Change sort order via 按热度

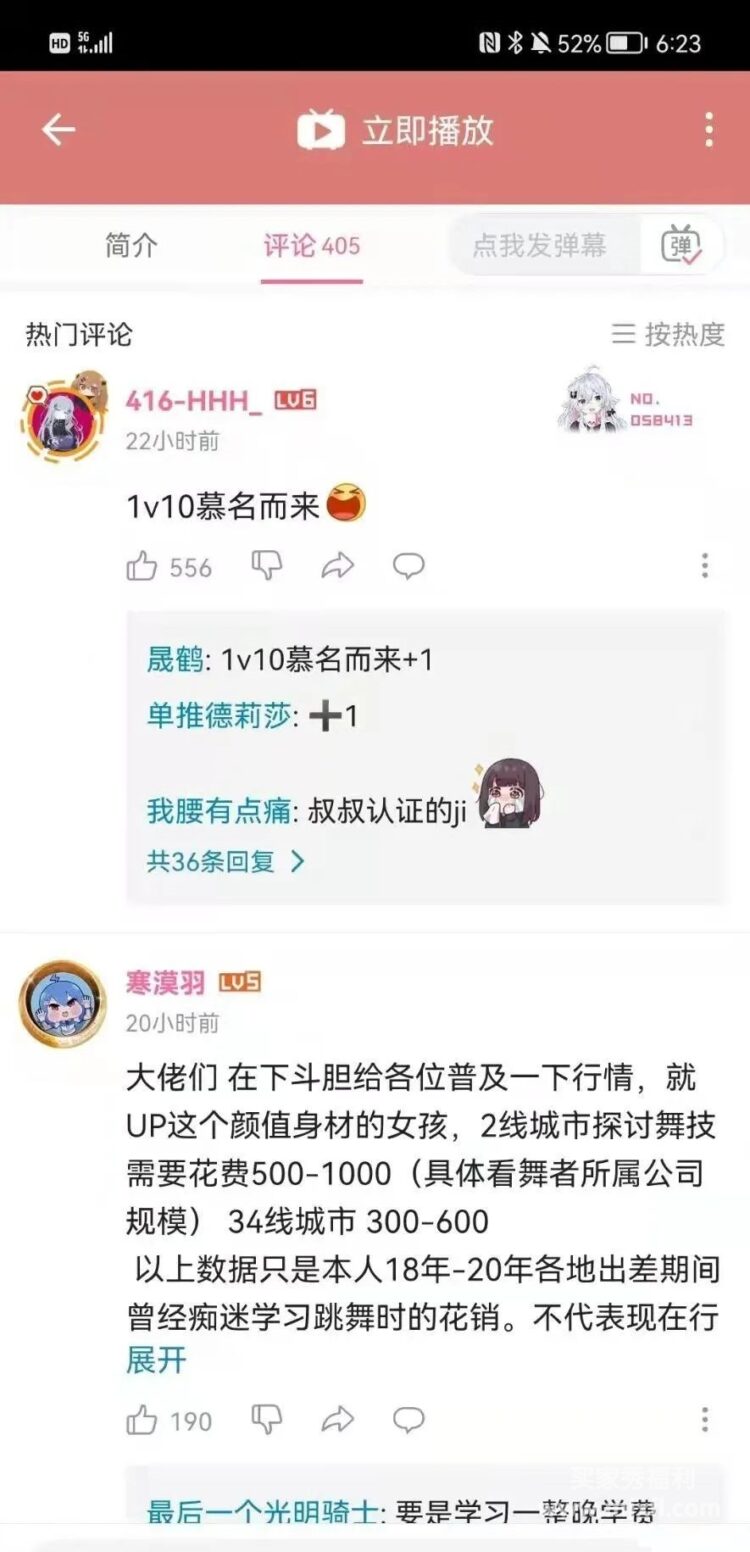pos(668,334)
